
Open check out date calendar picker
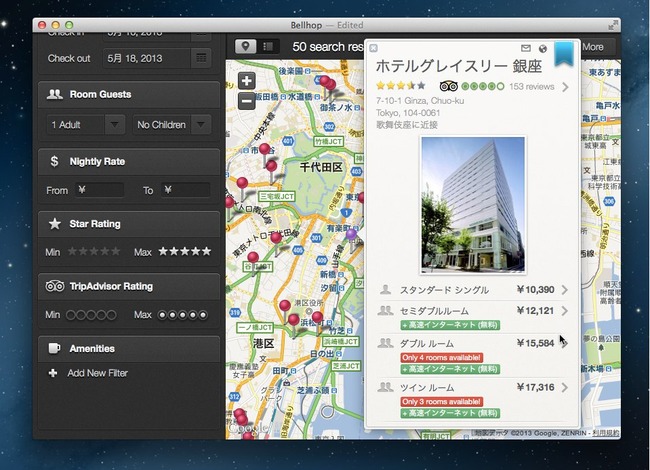coord(201,58)
